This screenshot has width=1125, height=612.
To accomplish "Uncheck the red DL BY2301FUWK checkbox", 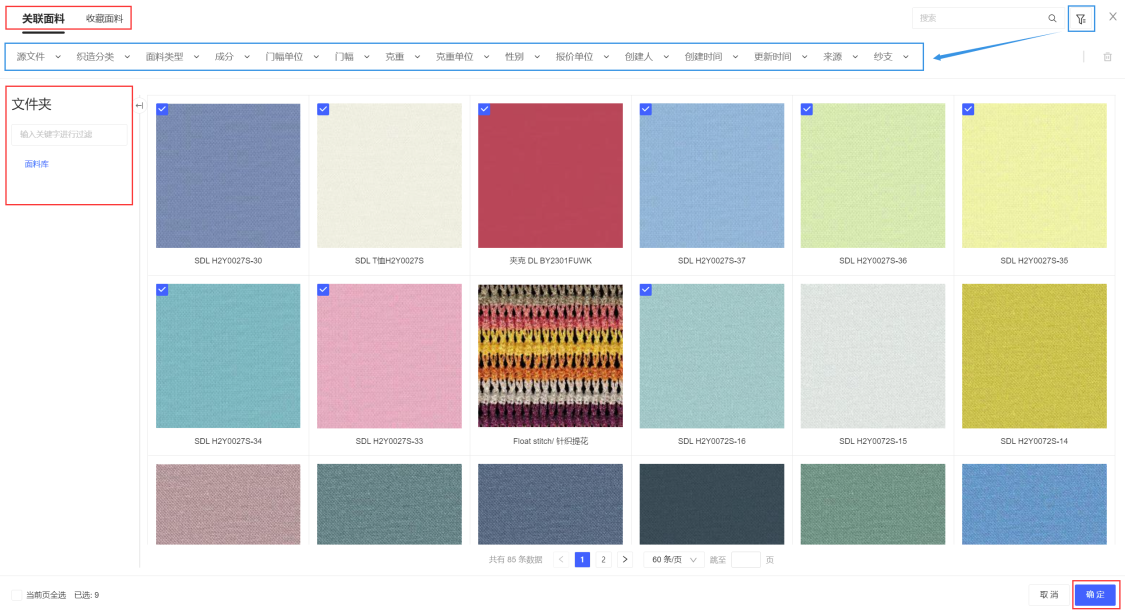I will pyautogui.click(x=484, y=109).
